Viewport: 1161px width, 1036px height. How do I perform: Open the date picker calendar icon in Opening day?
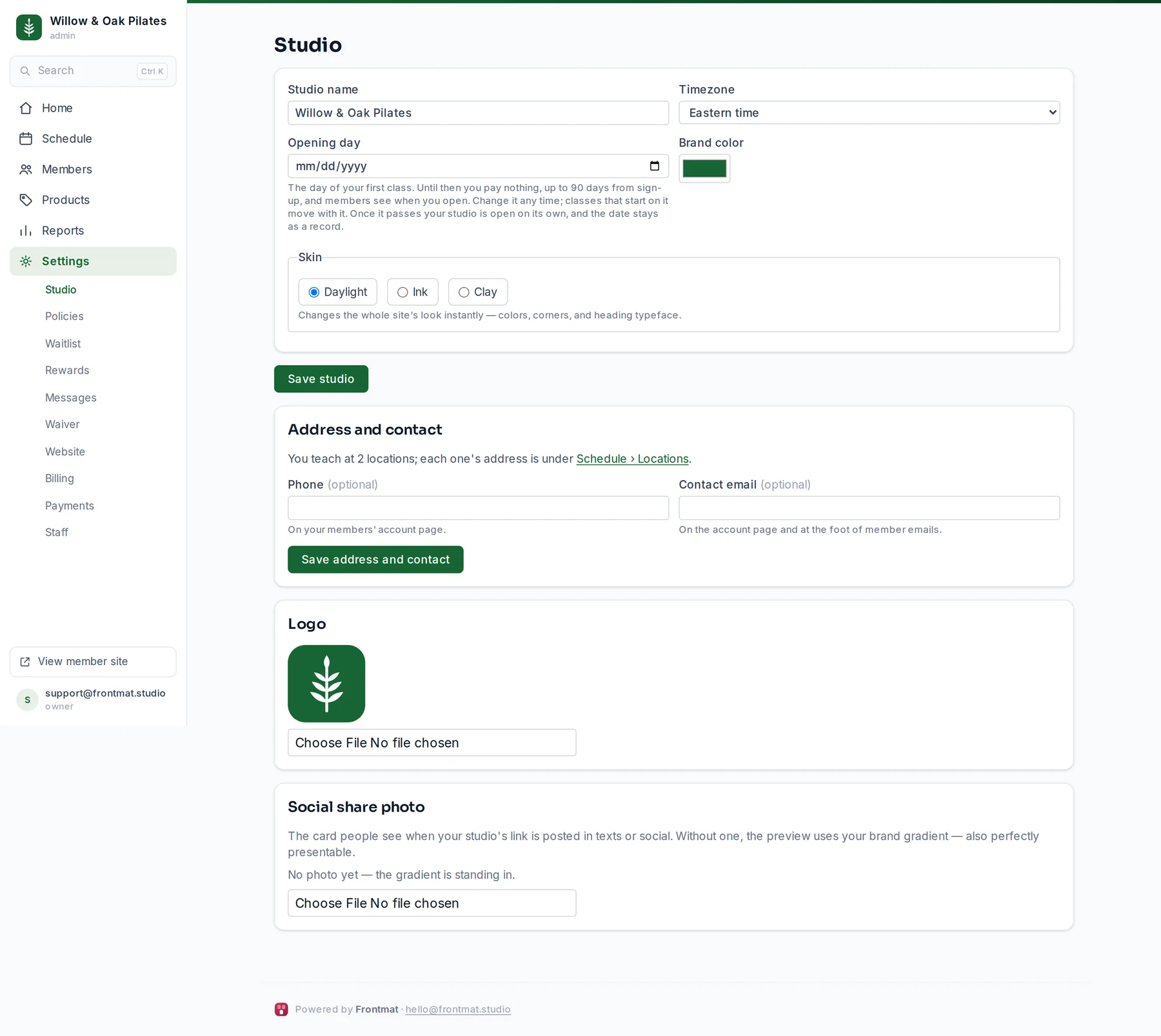[655, 166]
